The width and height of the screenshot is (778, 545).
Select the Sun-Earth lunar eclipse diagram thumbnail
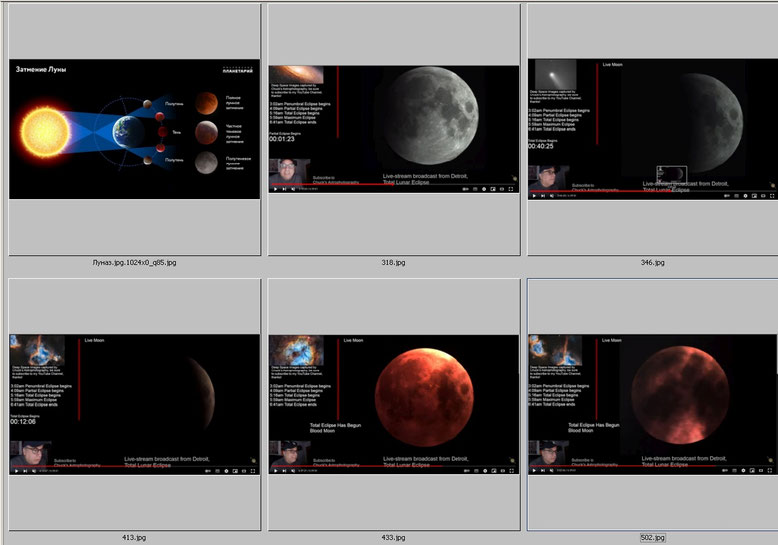(x=134, y=129)
